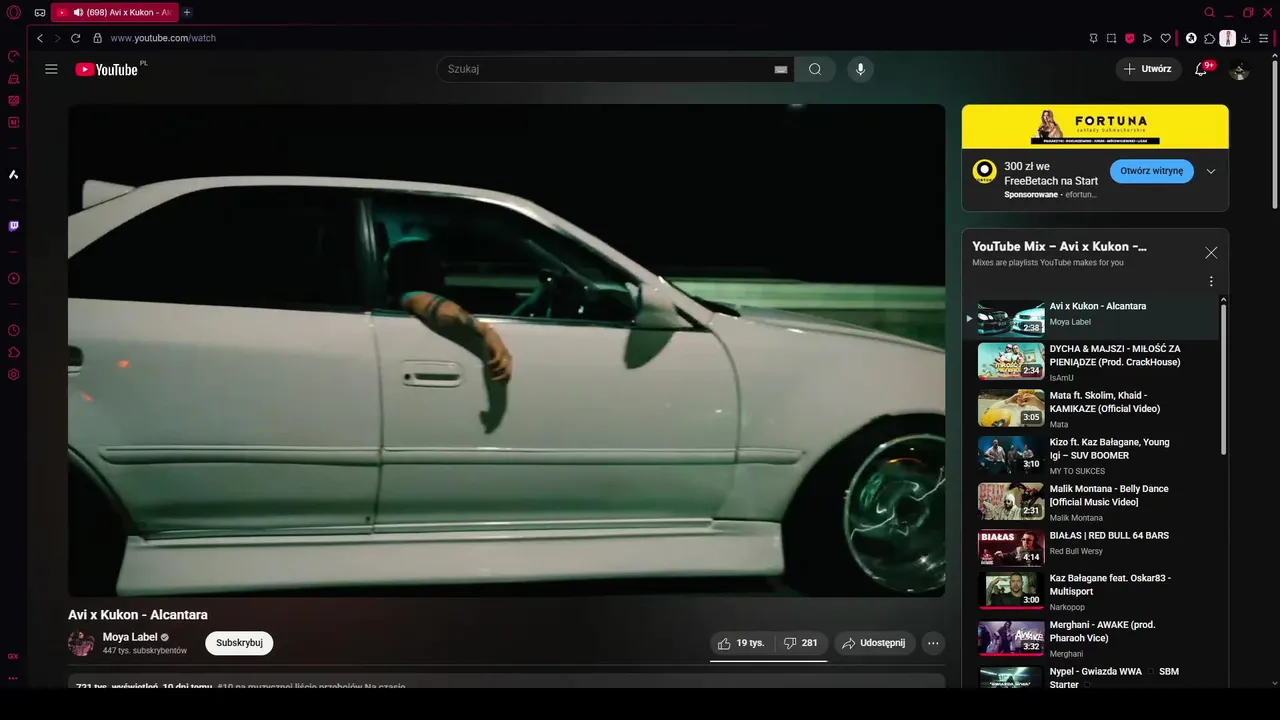The height and width of the screenshot is (720, 1280).
Task: Click the Udostępnij share button
Action: [x=874, y=643]
